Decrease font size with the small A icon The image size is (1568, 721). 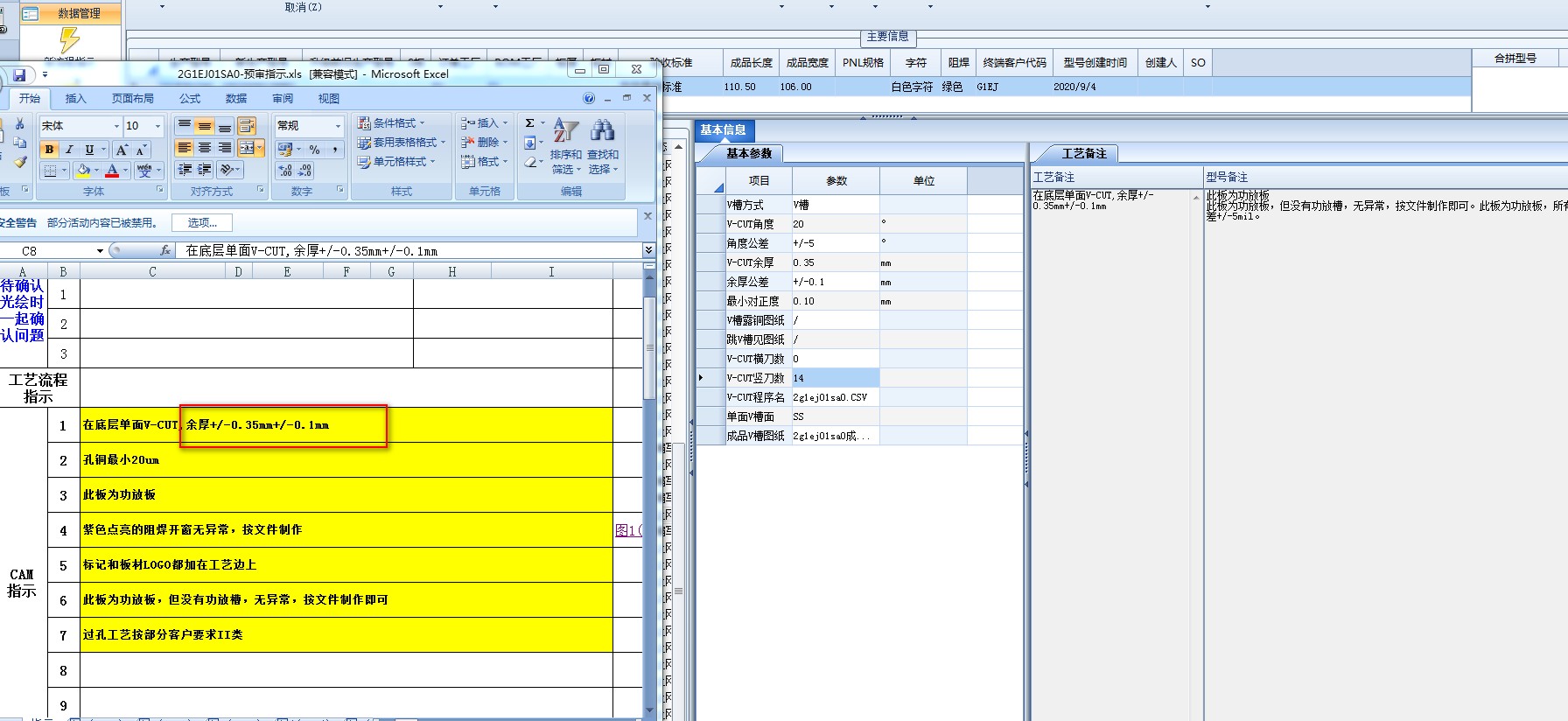[x=142, y=150]
